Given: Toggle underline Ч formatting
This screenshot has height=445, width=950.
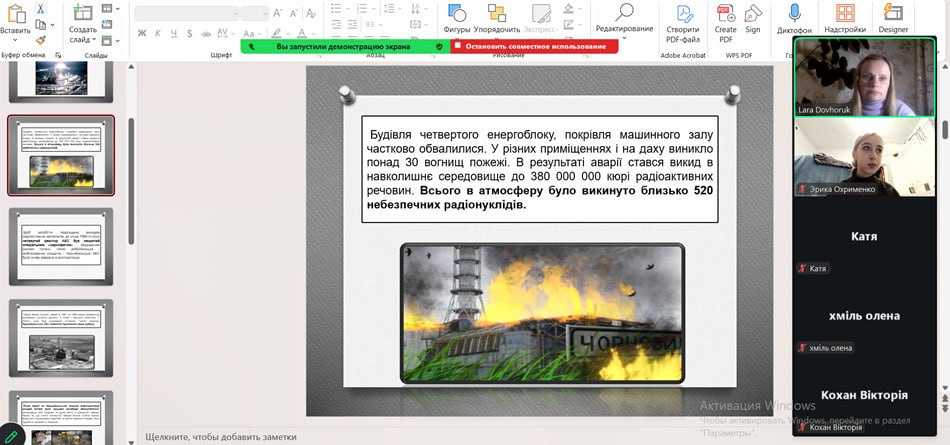Looking at the screenshot, I should click(172, 33).
